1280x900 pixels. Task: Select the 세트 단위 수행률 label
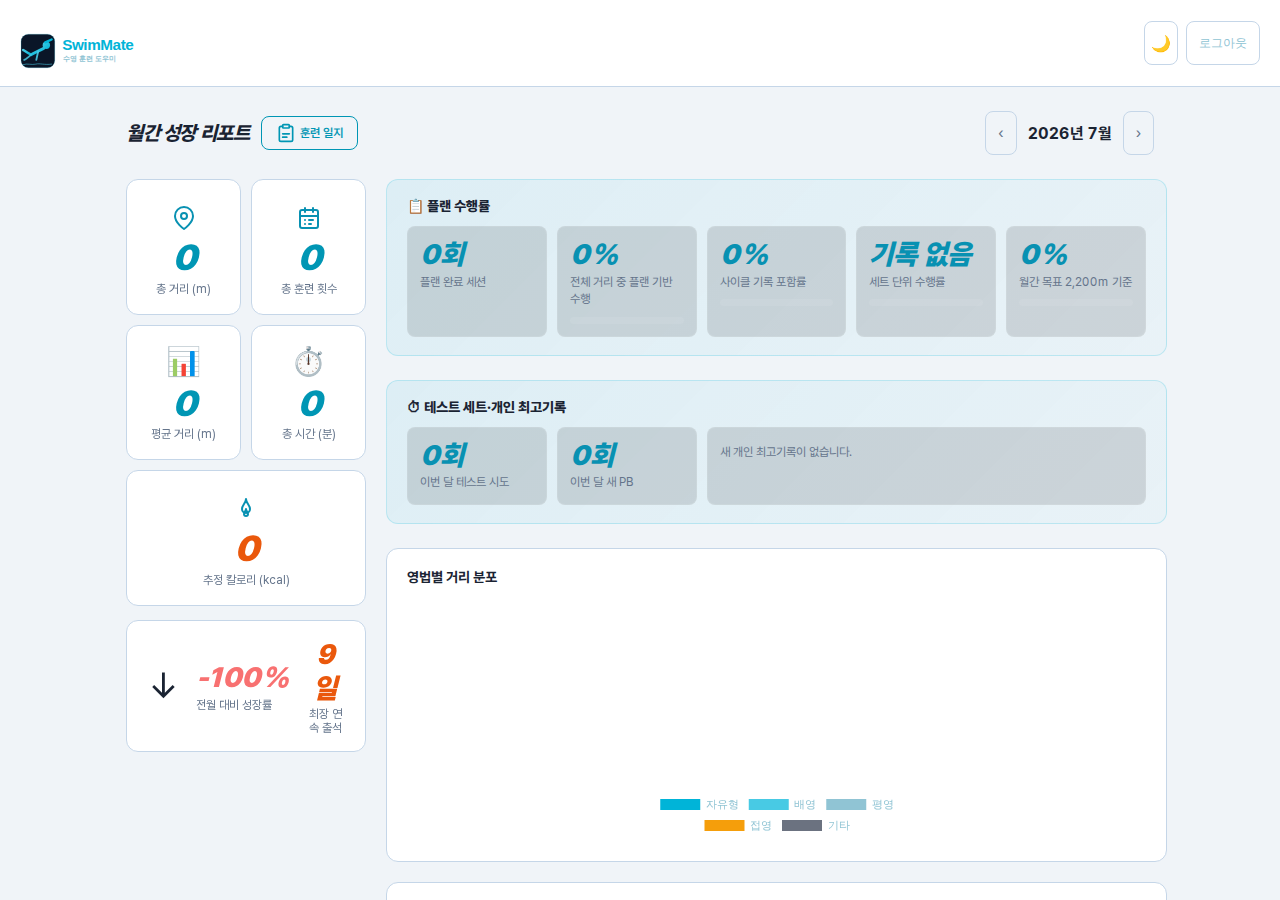(907, 282)
